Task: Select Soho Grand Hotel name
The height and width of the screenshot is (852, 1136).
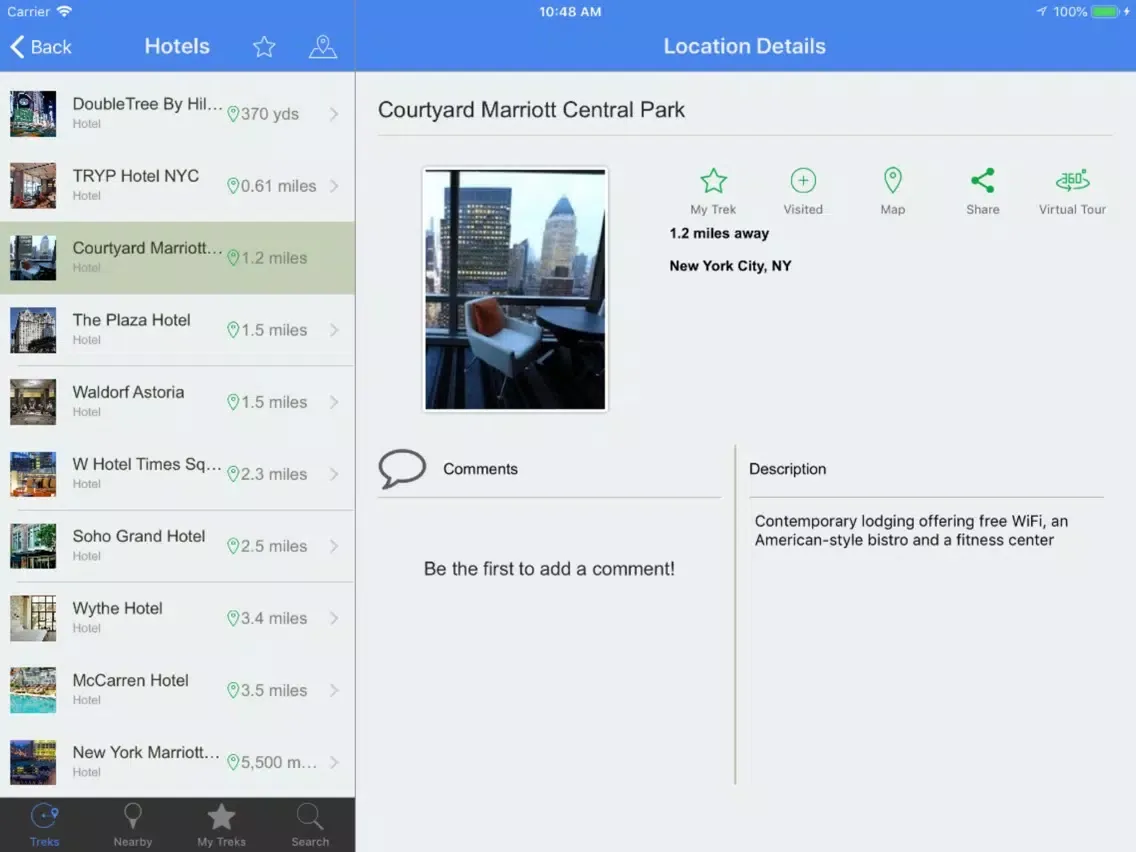Action: (x=138, y=536)
